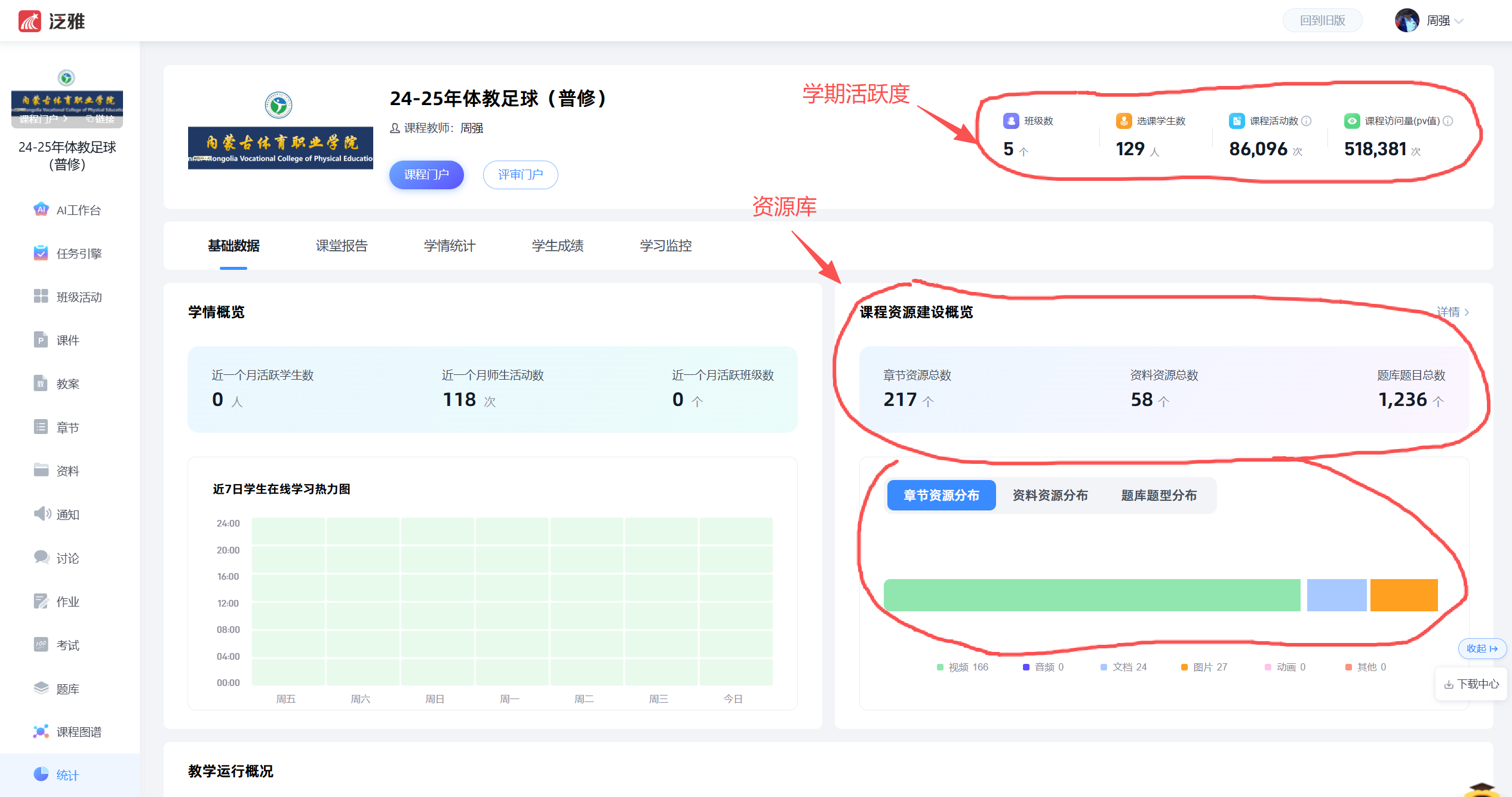
Task: Click the info icon beside 课程活动数
Action: coord(1307,121)
